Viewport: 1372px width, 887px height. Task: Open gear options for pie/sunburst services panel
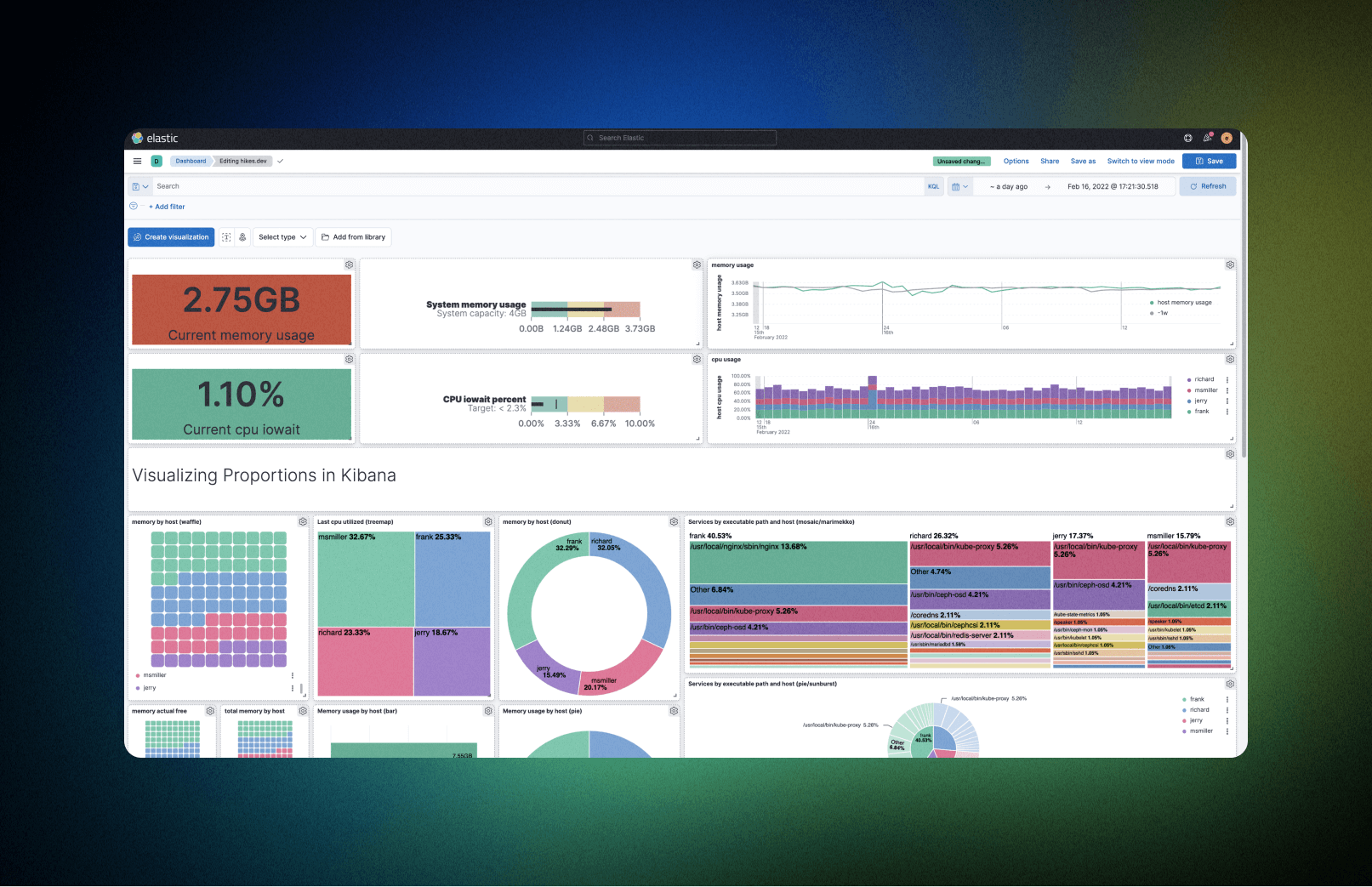[x=1230, y=684]
